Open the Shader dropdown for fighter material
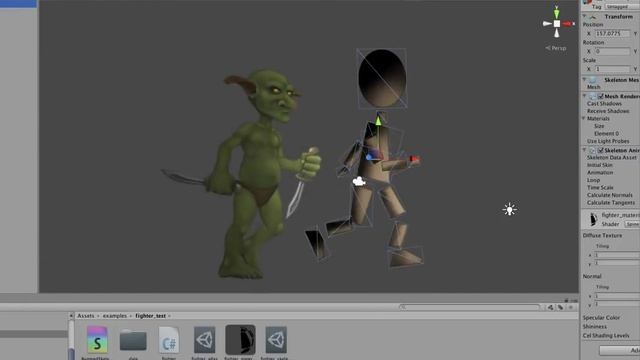640x360 pixels. pyautogui.click(x=632, y=224)
